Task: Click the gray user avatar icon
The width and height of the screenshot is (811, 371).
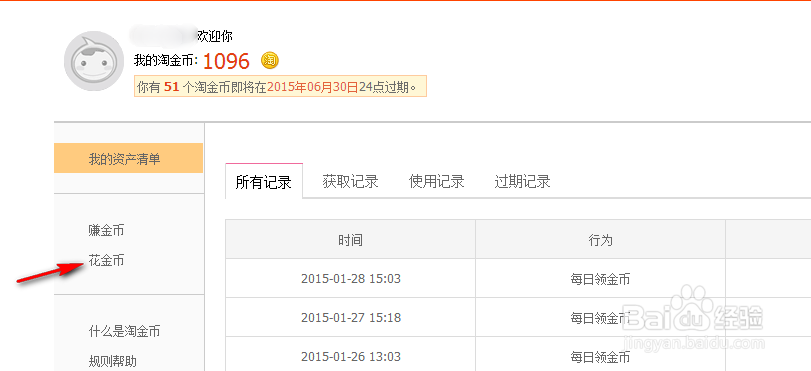Action: coord(94,61)
